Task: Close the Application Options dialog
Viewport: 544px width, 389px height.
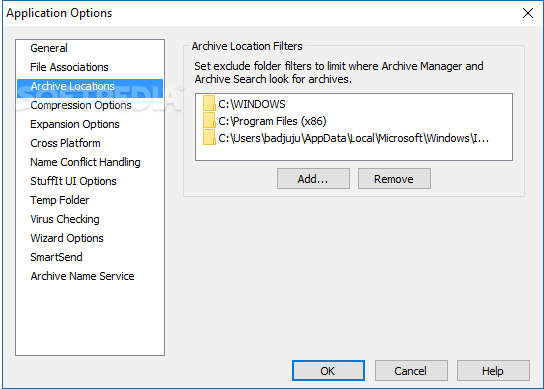Action: (x=528, y=13)
